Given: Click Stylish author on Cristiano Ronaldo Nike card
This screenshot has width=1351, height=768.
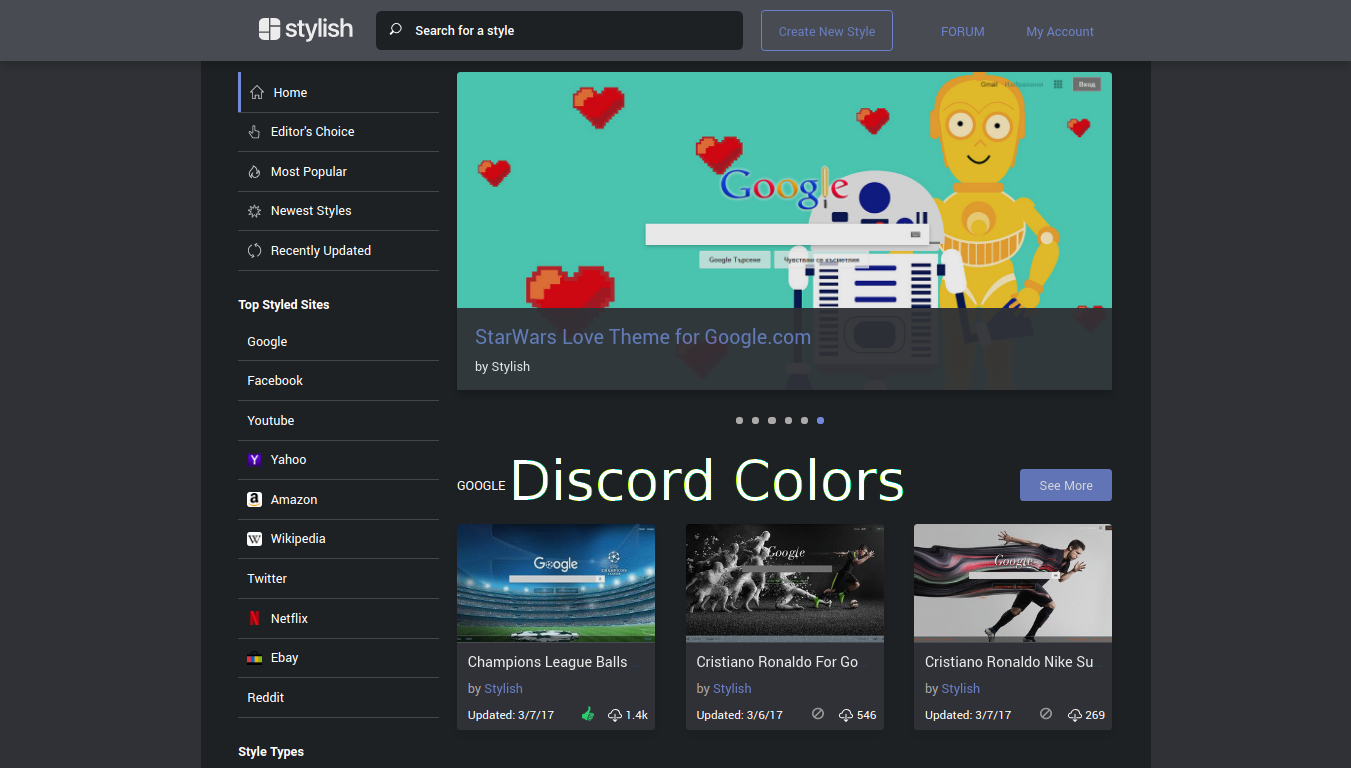Looking at the screenshot, I should pyautogui.click(x=960, y=689).
